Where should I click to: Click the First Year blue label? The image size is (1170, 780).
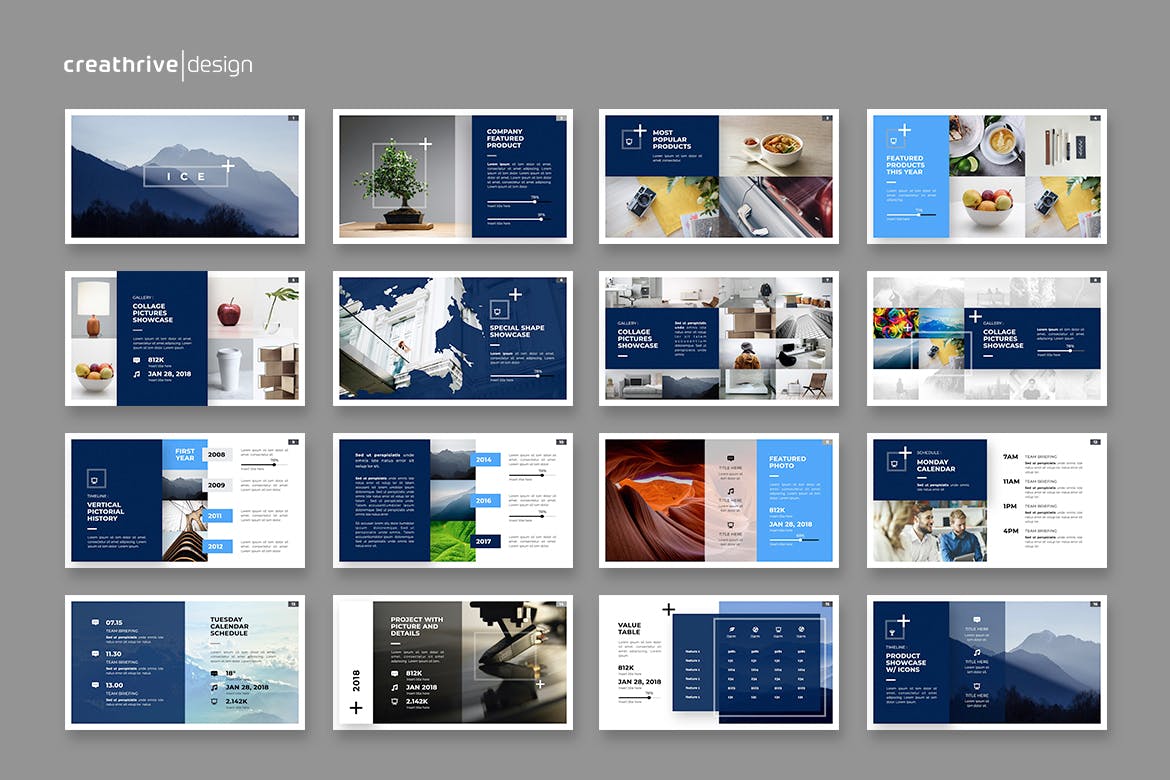coord(185,454)
